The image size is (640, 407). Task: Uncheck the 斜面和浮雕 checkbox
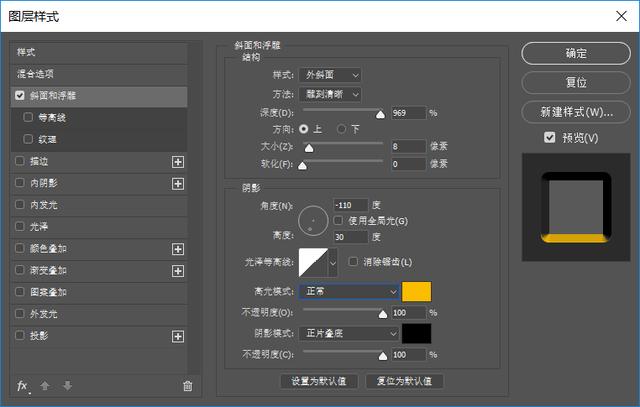pyautogui.click(x=20, y=96)
